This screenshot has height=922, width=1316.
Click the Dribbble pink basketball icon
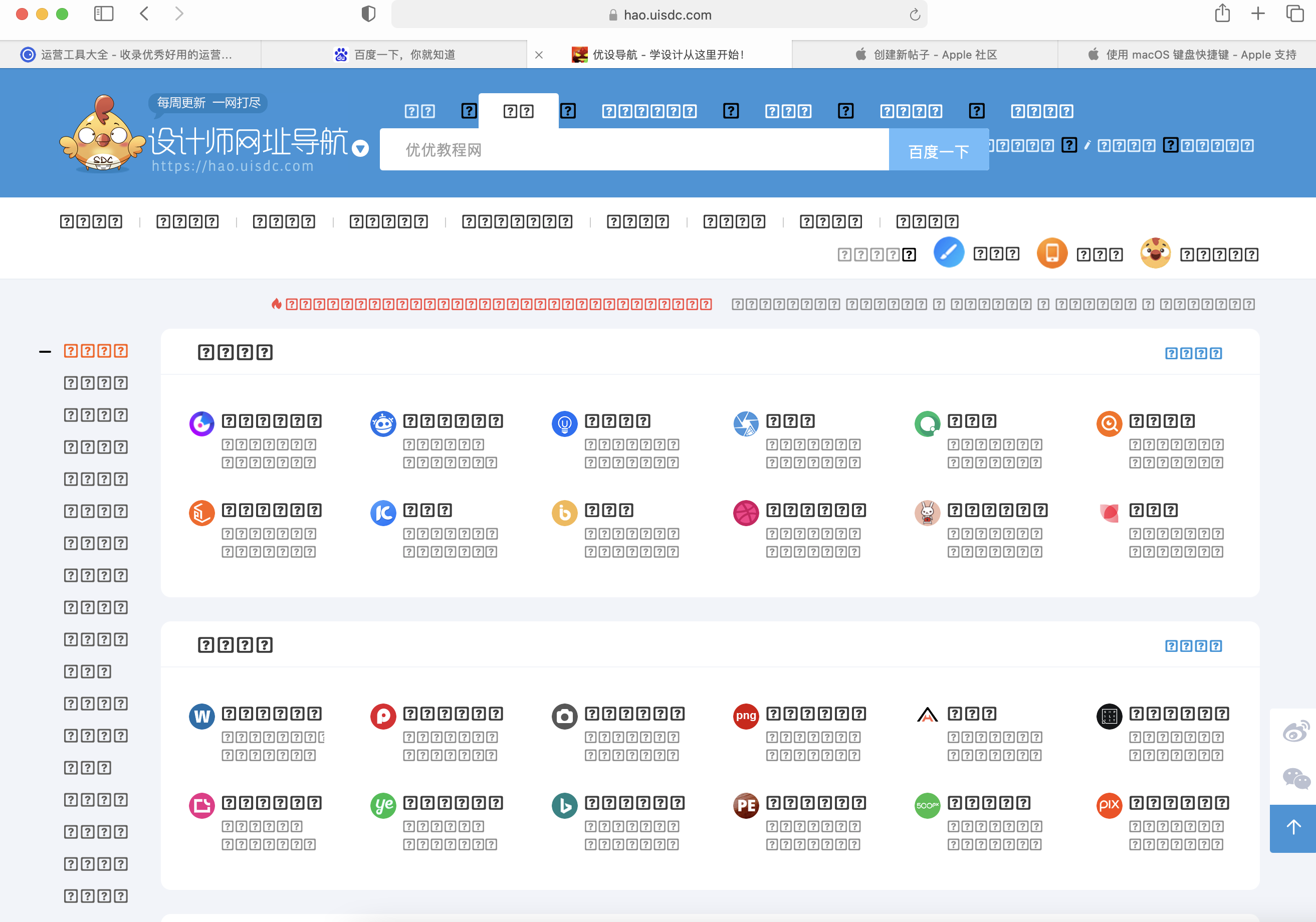coord(746,513)
